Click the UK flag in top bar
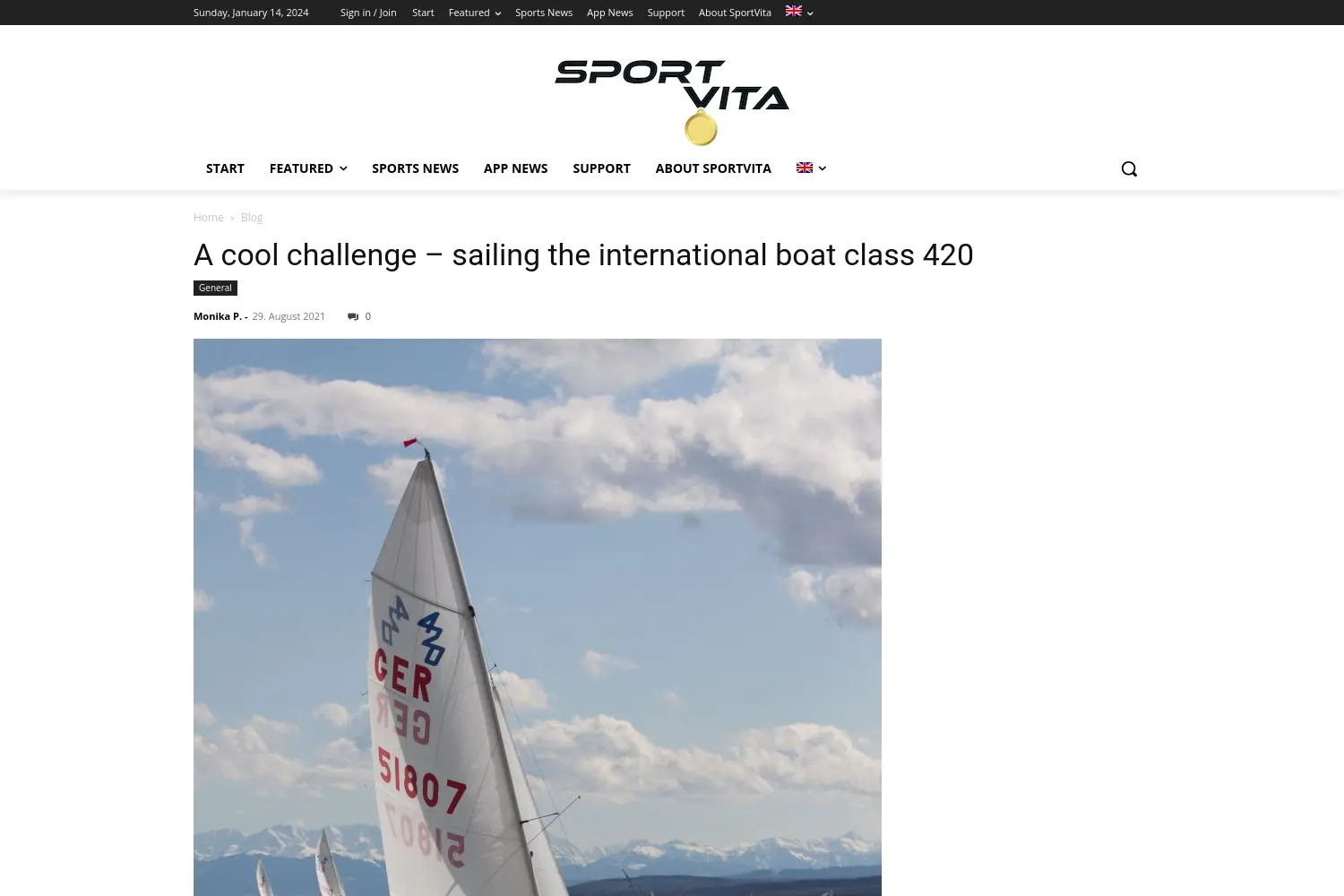The width and height of the screenshot is (1344, 896). (794, 11)
